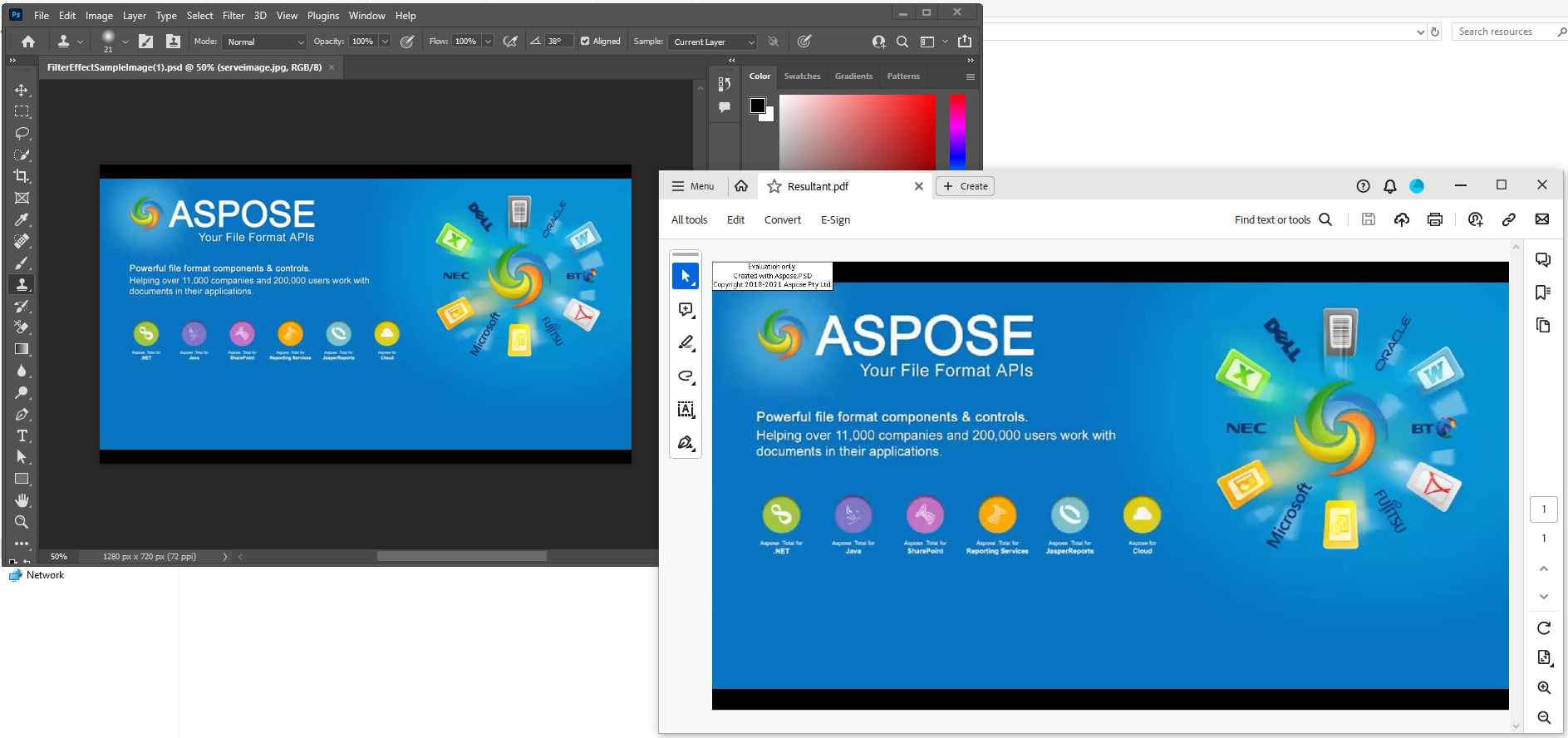Star the Resultant.pdf document
This screenshot has height=738, width=1568.
(x=774, y=186)
